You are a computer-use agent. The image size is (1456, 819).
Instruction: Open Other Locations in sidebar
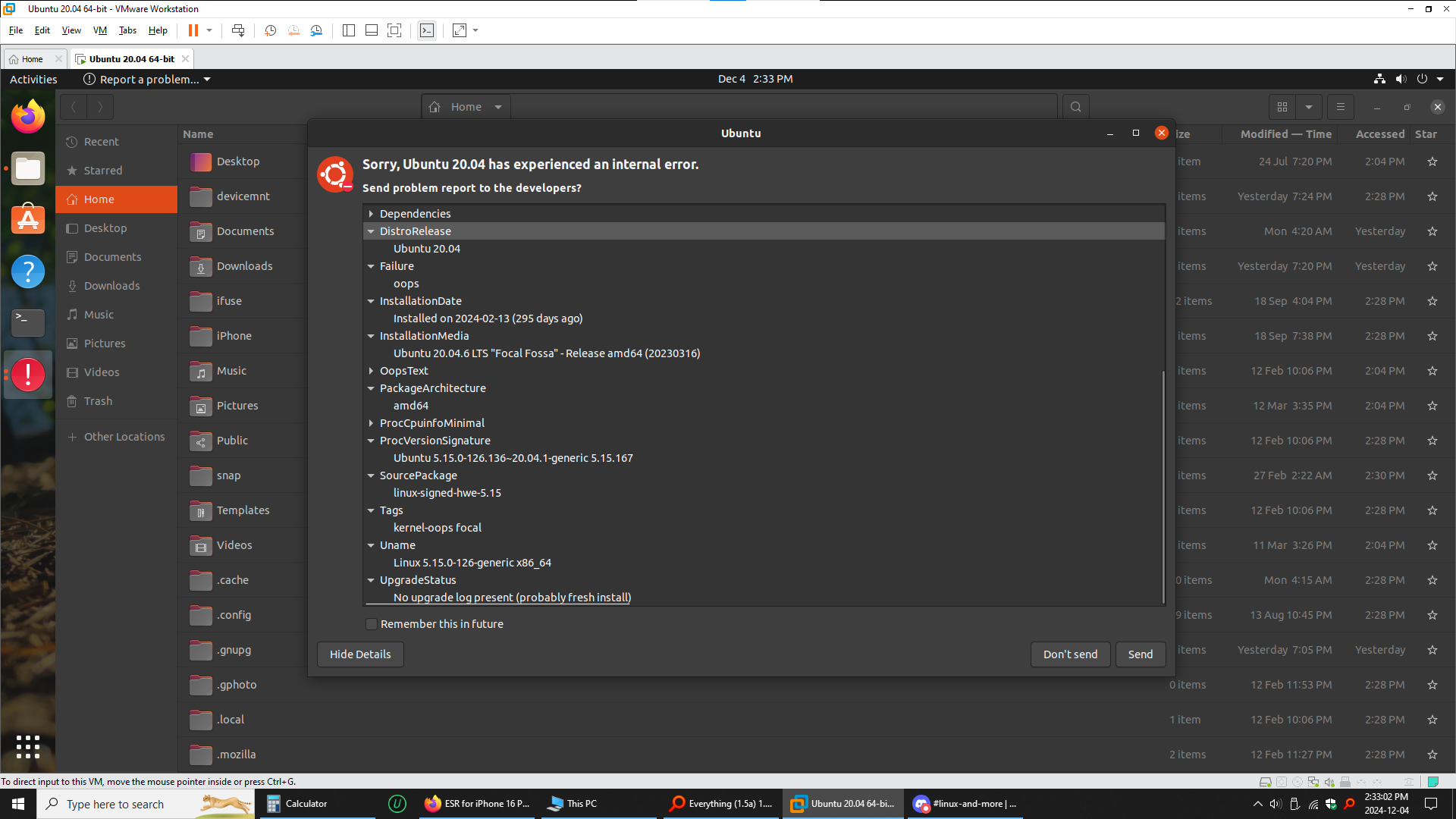[x=117, y=437]
